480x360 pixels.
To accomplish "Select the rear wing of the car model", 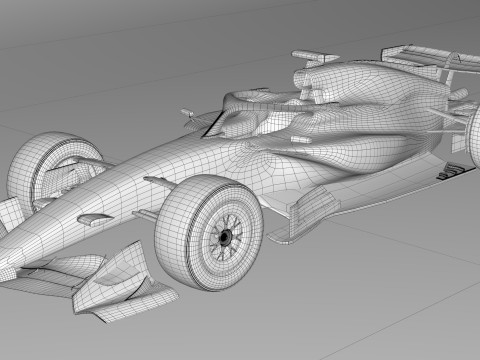I will tap(430, 59).
